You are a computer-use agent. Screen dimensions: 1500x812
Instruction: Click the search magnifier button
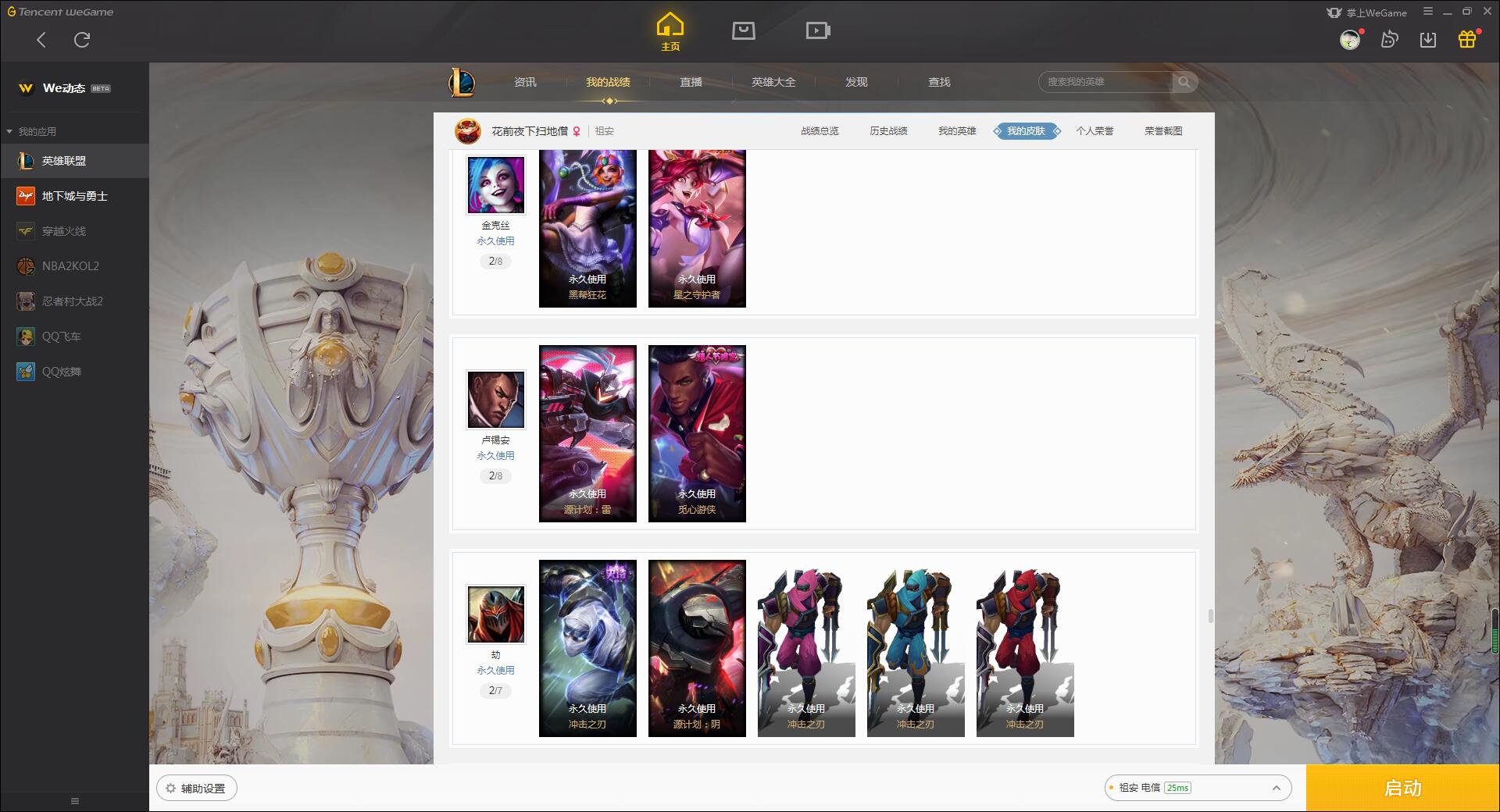pyautogui.click(x=1184, y=82)
